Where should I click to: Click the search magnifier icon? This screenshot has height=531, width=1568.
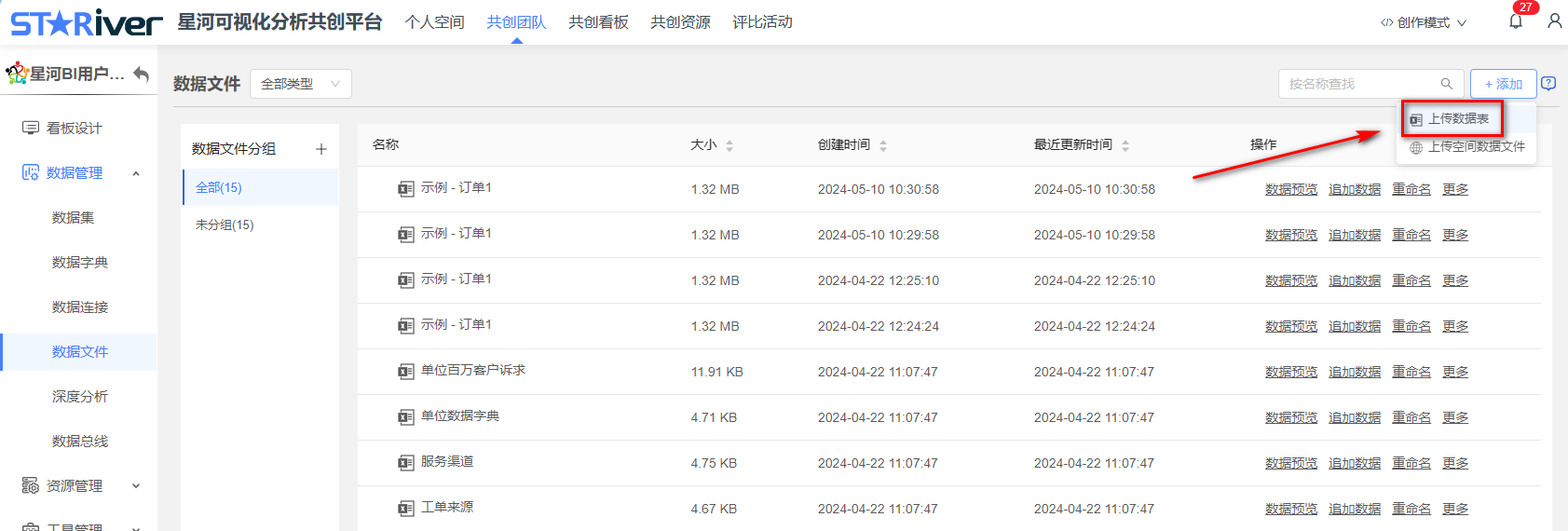pos(1446,84)
